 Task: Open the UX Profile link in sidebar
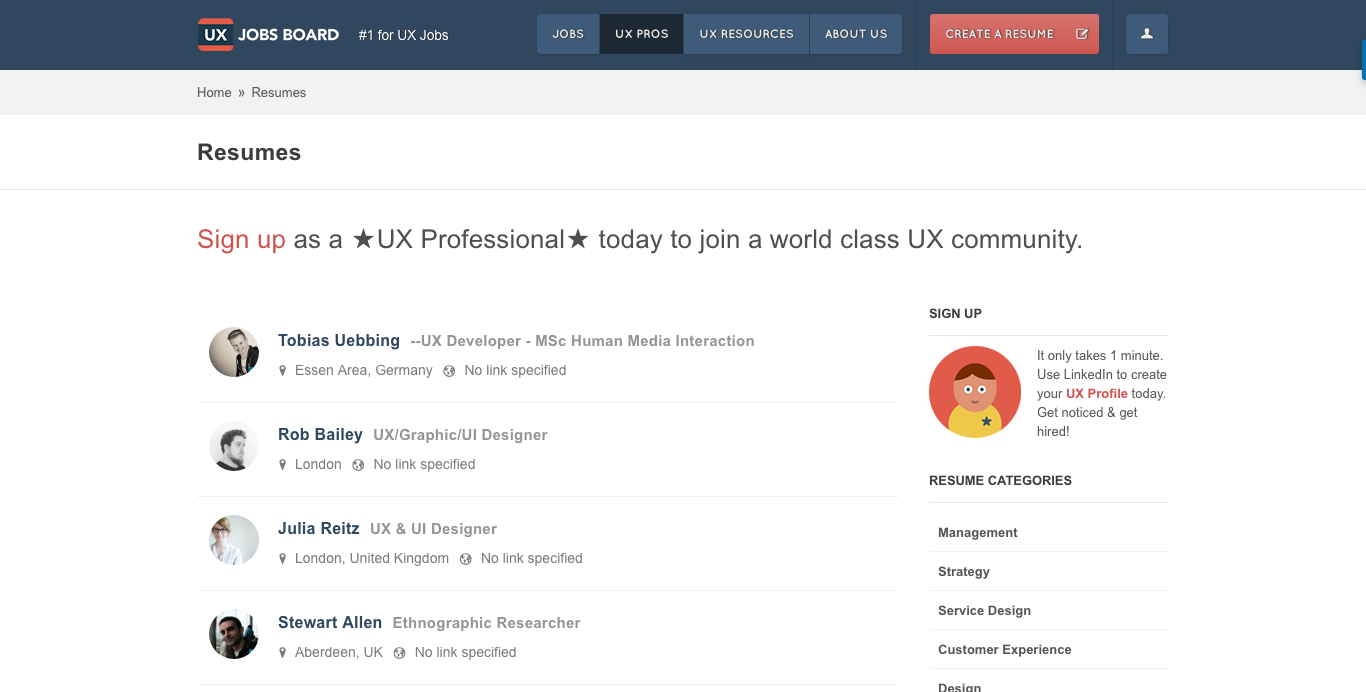(x=1096, y=393)
